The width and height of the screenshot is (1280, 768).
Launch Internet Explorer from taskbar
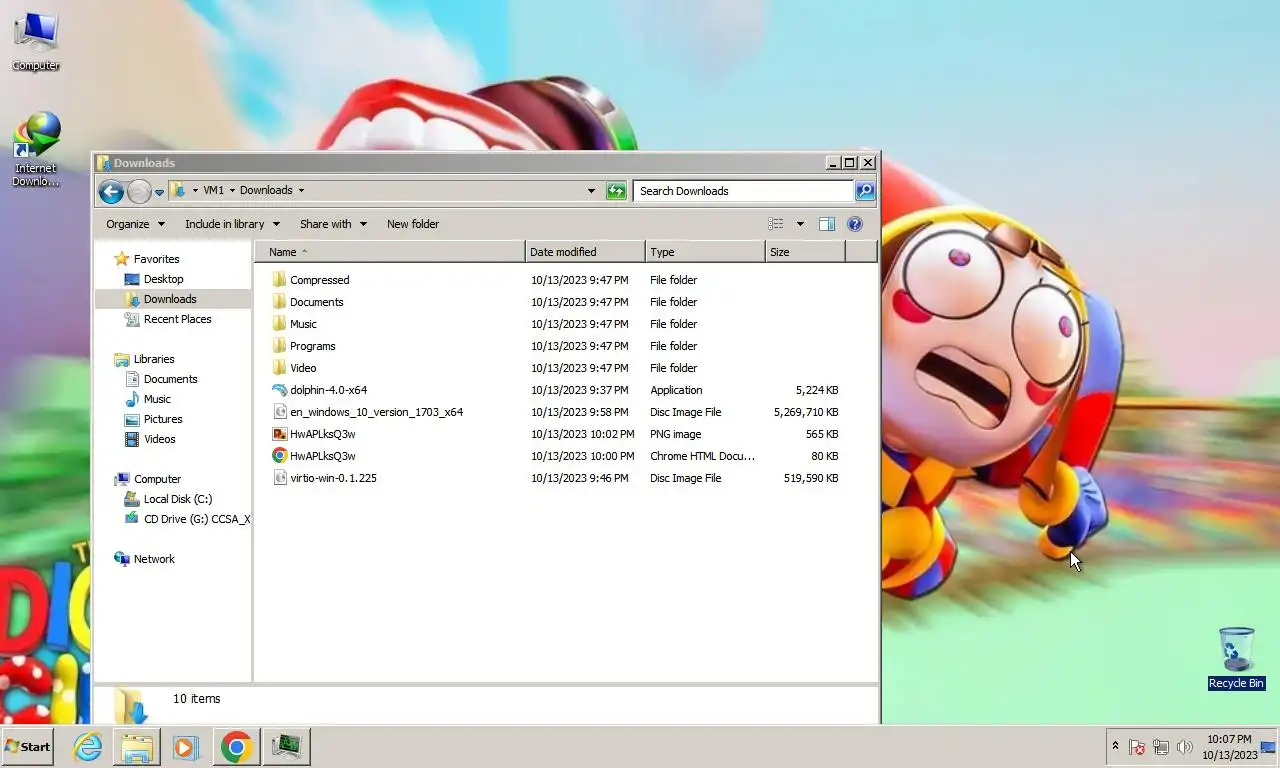point(88,747)
